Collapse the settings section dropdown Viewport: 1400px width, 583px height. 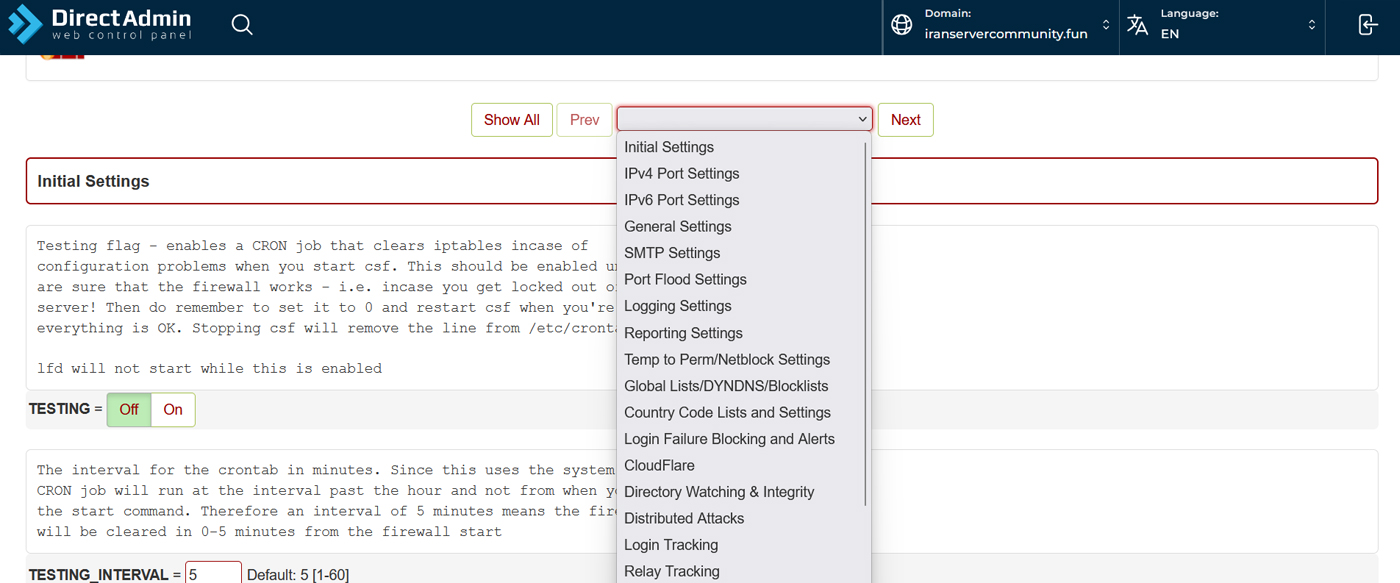[744, 119]
